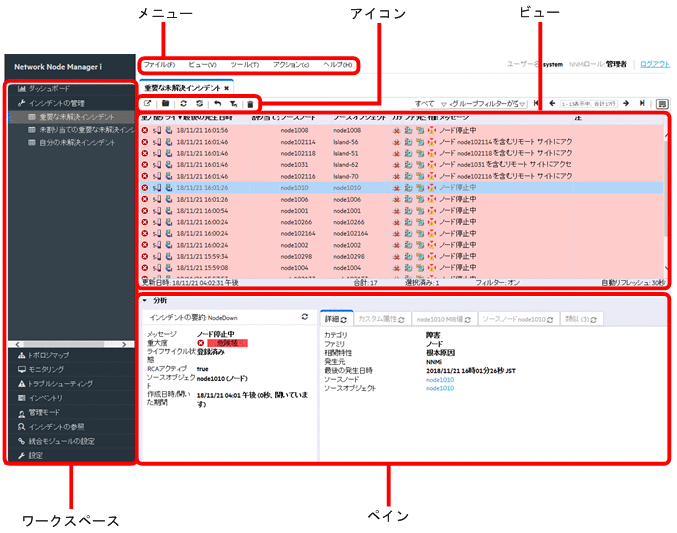This screenshot has width=677, height=533.
Task: Click the ログアウト link
Action: point(655,64)
